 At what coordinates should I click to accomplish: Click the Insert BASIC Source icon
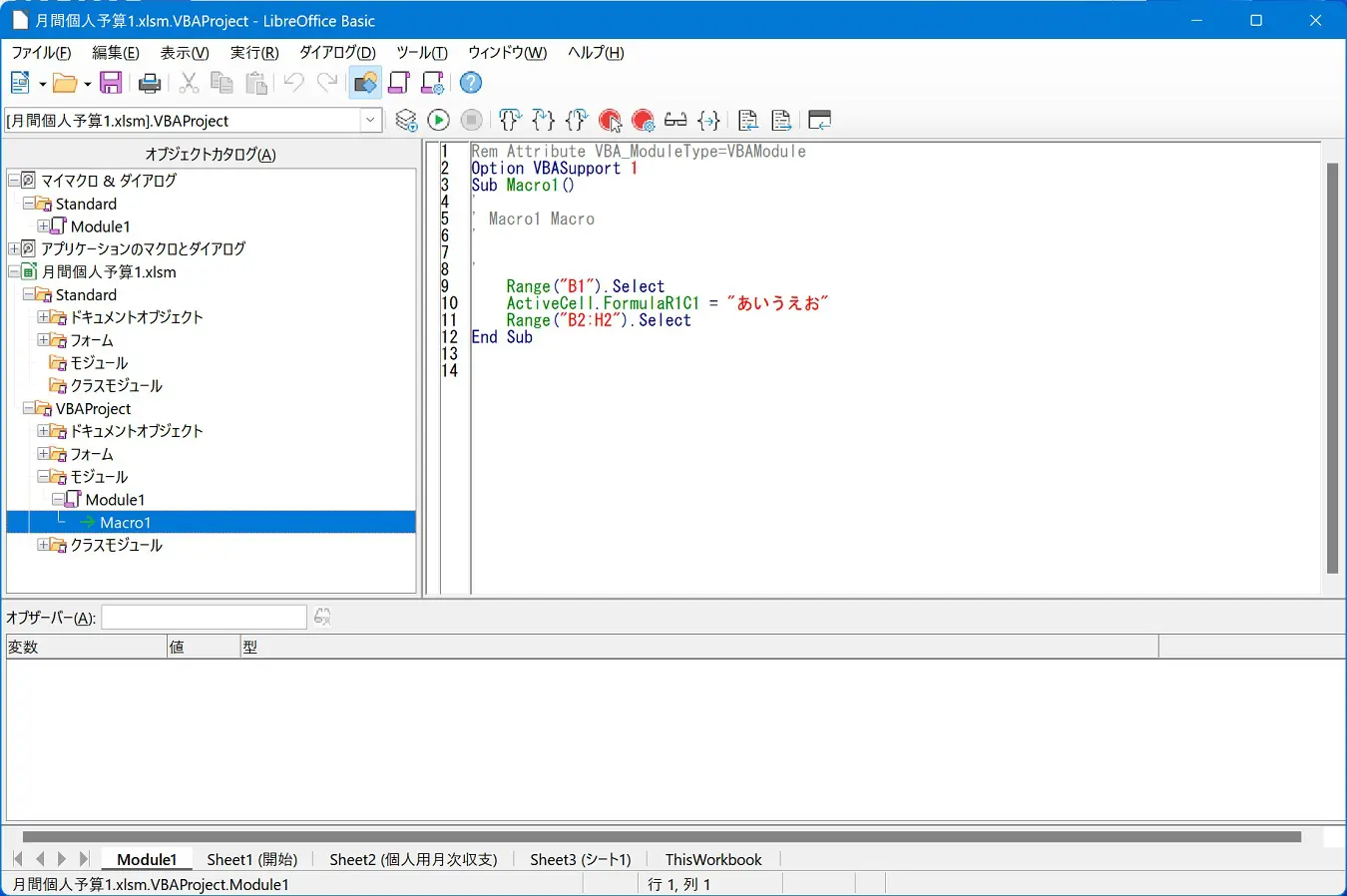pyautogui.click(x=748, y=121)
